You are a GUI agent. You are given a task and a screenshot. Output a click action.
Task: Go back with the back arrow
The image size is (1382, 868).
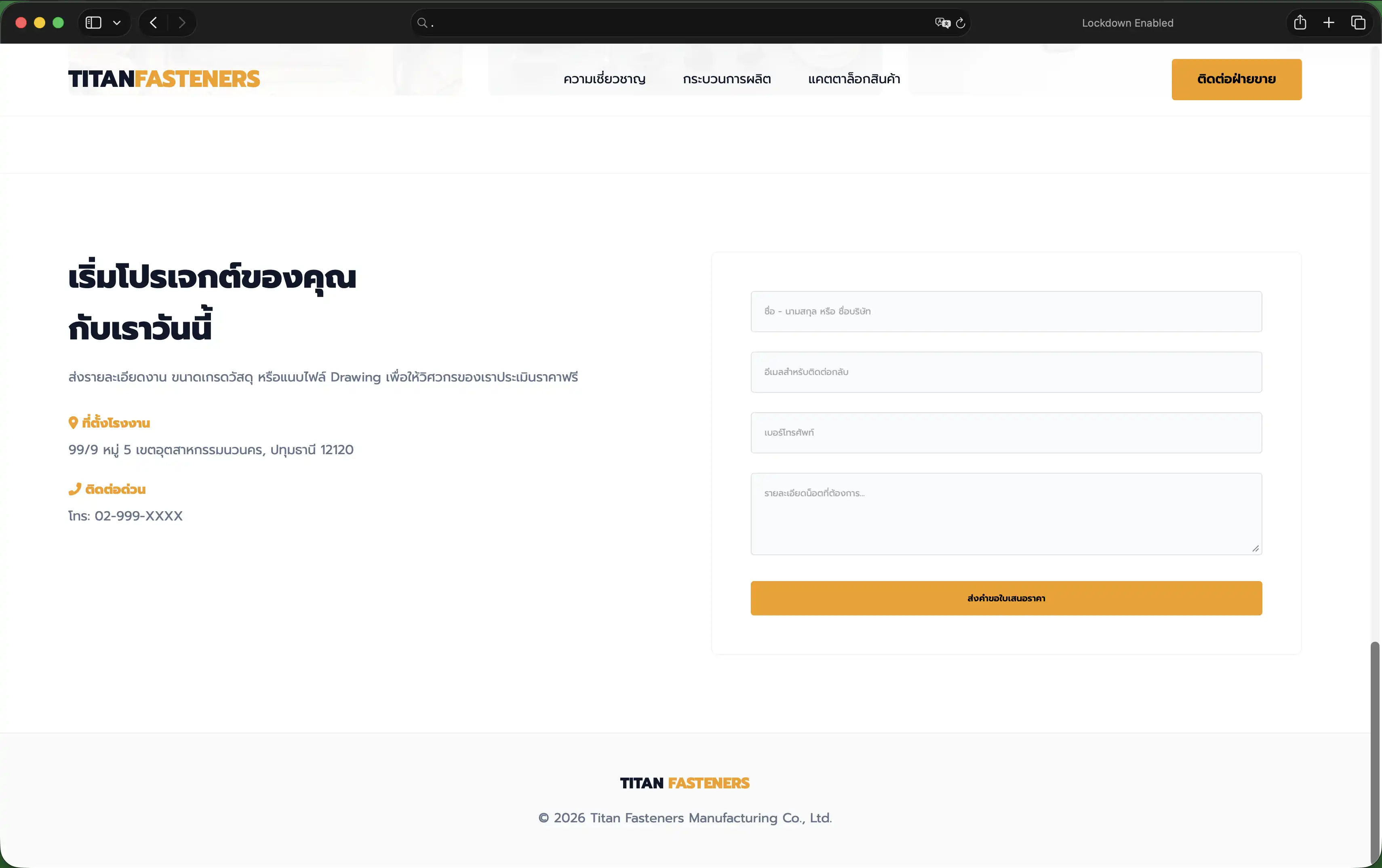(x=153, y=23)
